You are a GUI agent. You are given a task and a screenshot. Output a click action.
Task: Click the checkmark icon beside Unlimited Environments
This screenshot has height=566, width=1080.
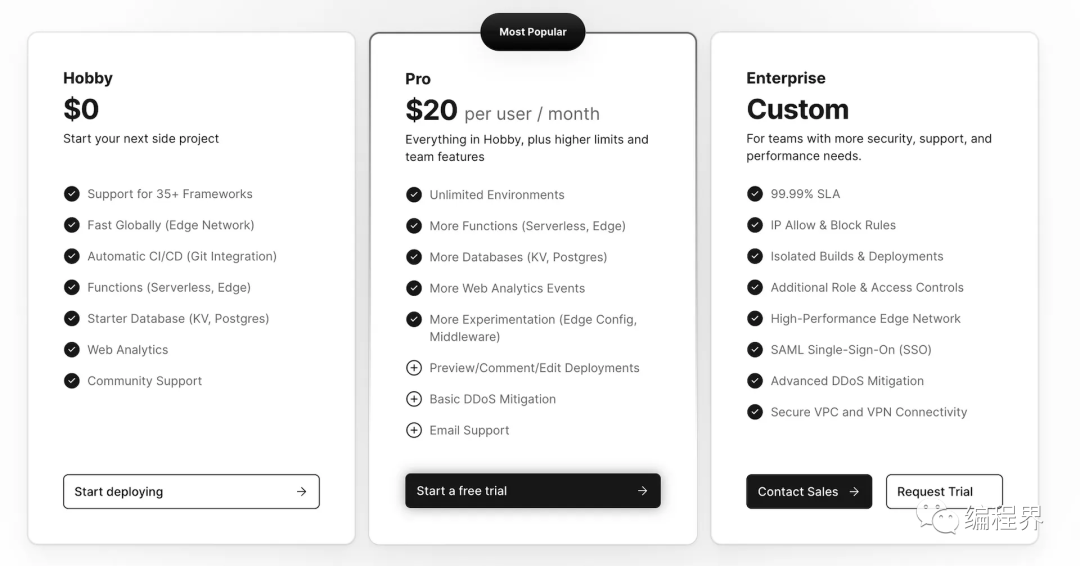click(x=414, y=195)
